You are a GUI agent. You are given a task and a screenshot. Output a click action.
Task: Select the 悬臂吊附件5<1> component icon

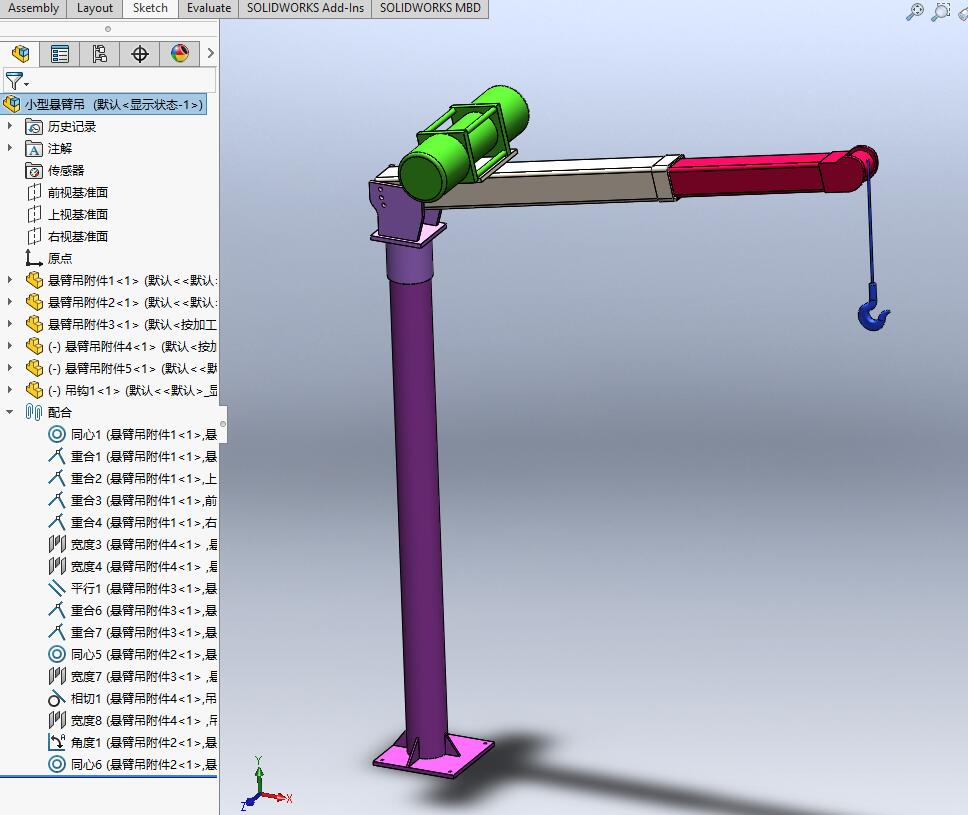tap(34, 368)
